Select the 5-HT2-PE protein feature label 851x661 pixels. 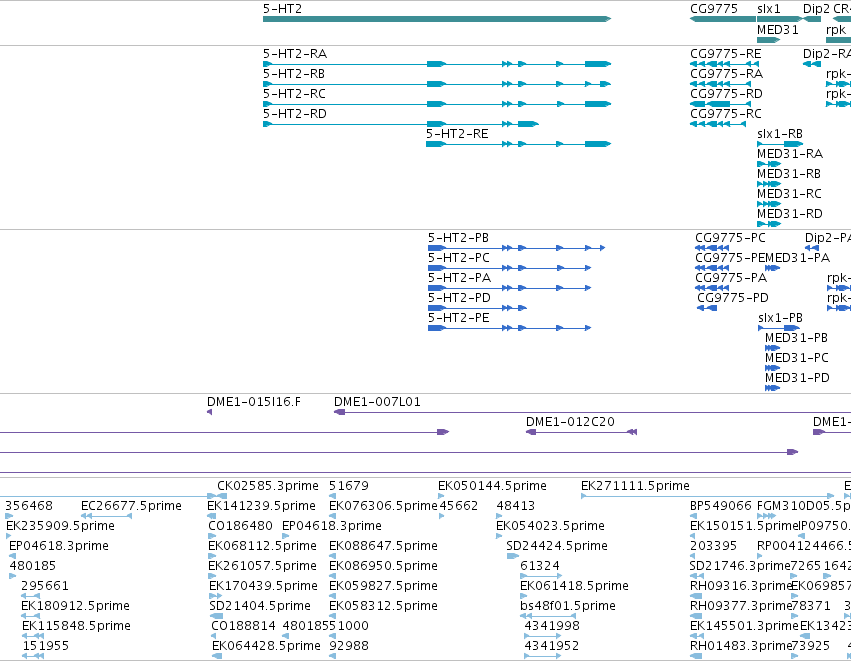pyautogui.click(x=459, y=319)
